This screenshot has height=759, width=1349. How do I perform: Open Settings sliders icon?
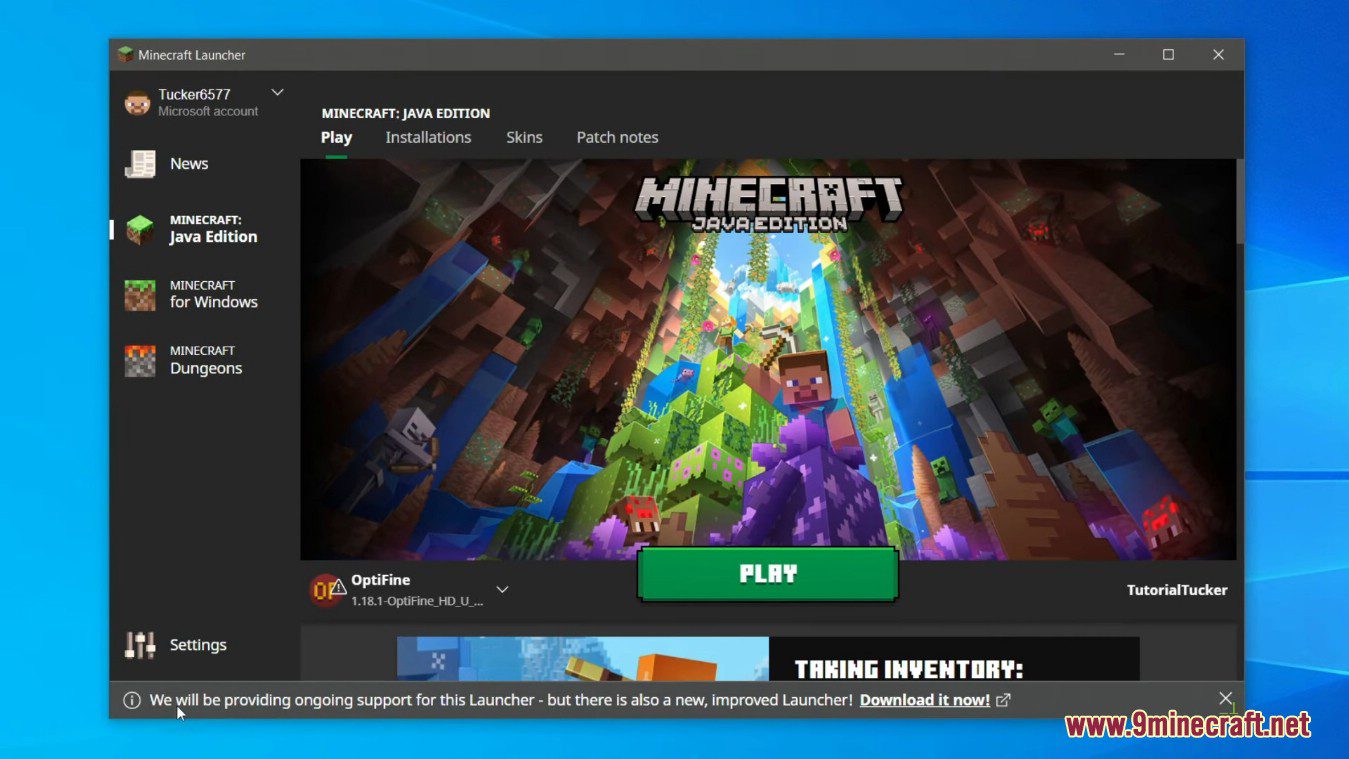(140, 645)
